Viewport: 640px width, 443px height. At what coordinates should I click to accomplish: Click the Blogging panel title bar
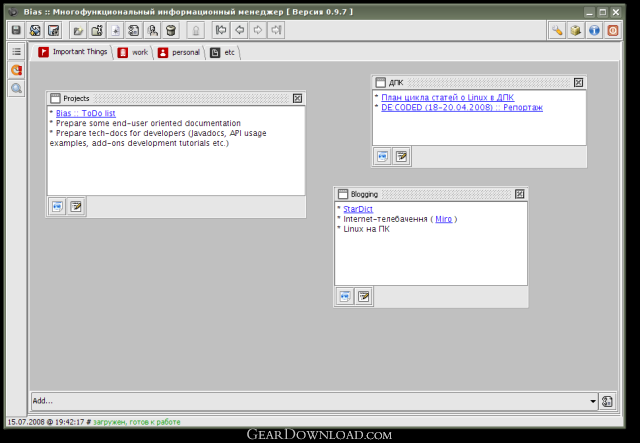coord(431,194)
